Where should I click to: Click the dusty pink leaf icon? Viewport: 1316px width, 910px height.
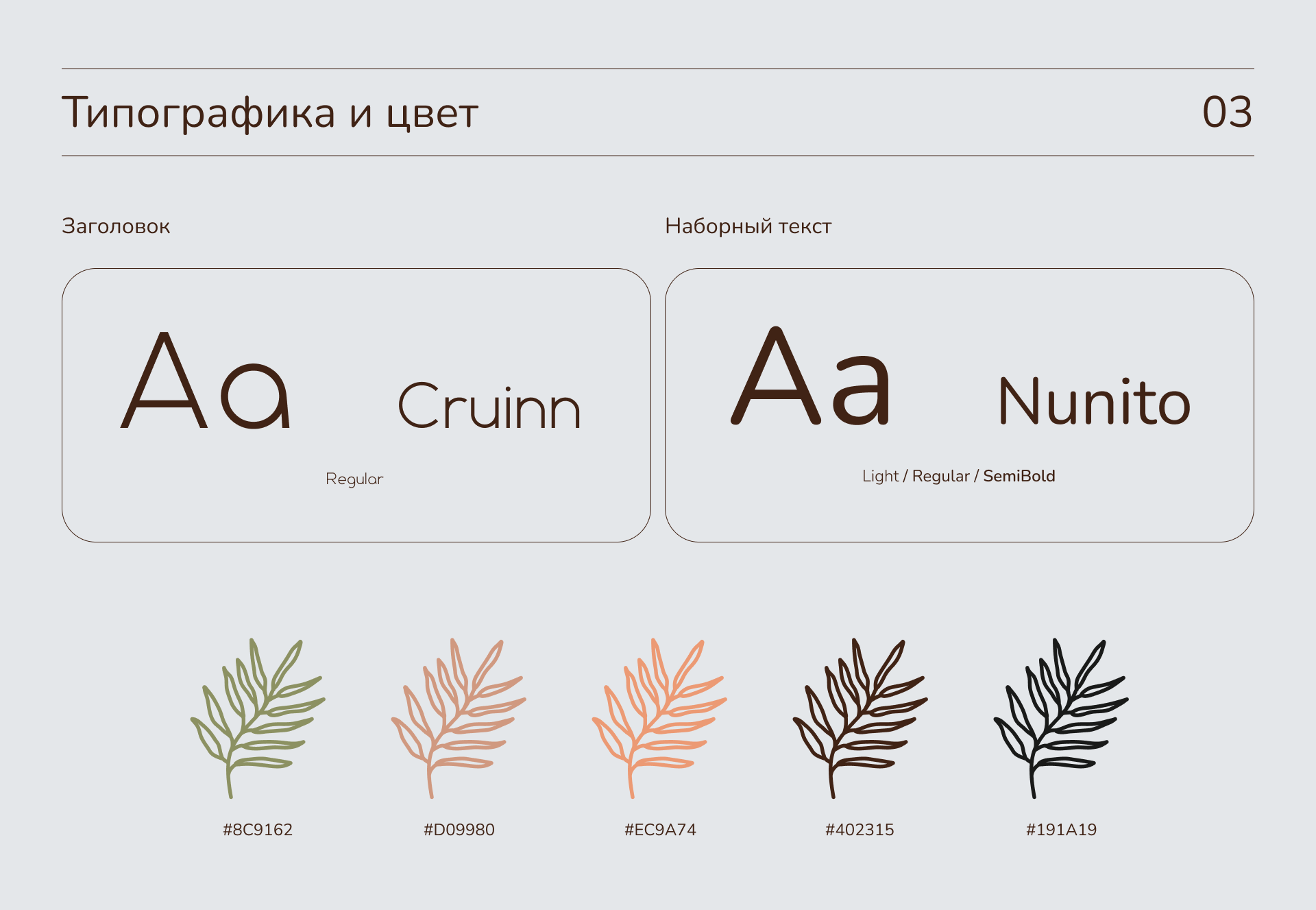(457, 717)
